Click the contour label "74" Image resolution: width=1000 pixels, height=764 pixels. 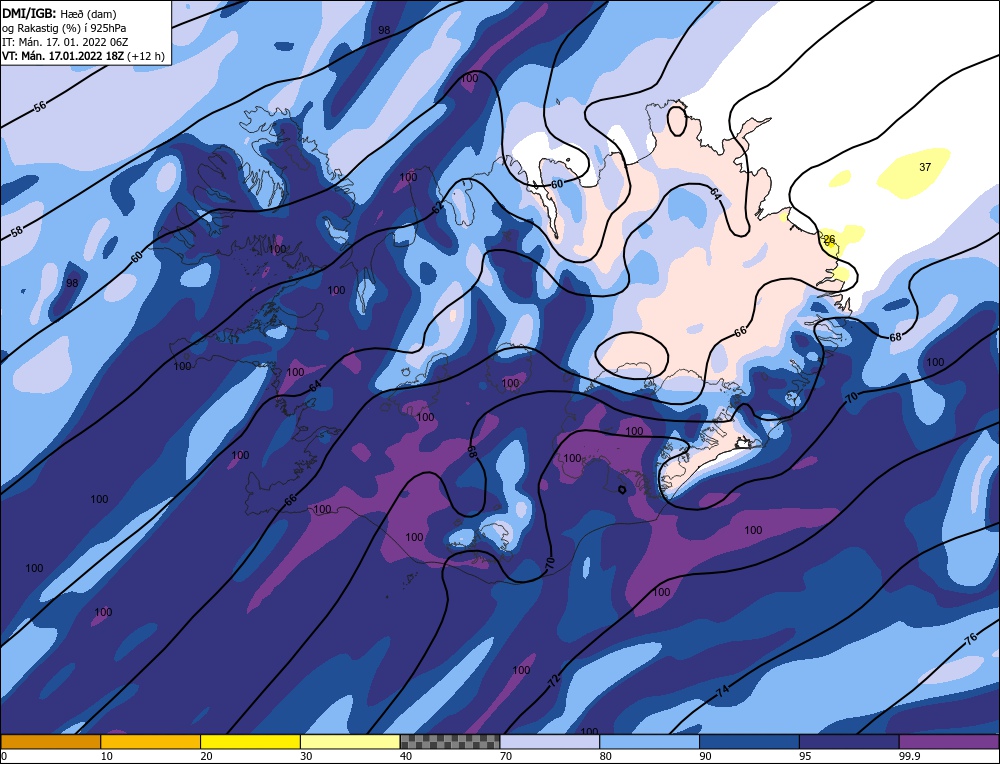click(723, 691)
